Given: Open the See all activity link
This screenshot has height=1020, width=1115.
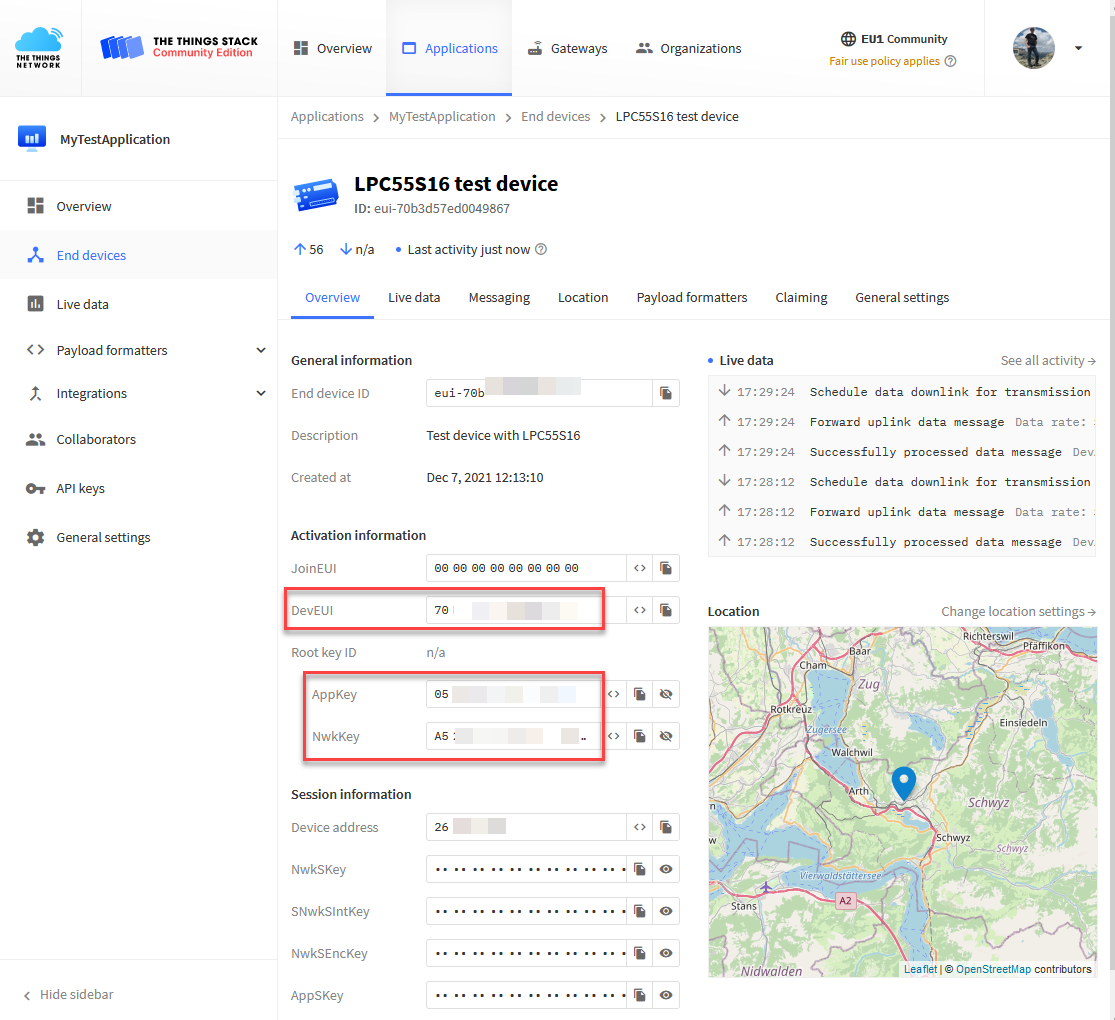Looking at the screenshot, I should coord(1048,361).
